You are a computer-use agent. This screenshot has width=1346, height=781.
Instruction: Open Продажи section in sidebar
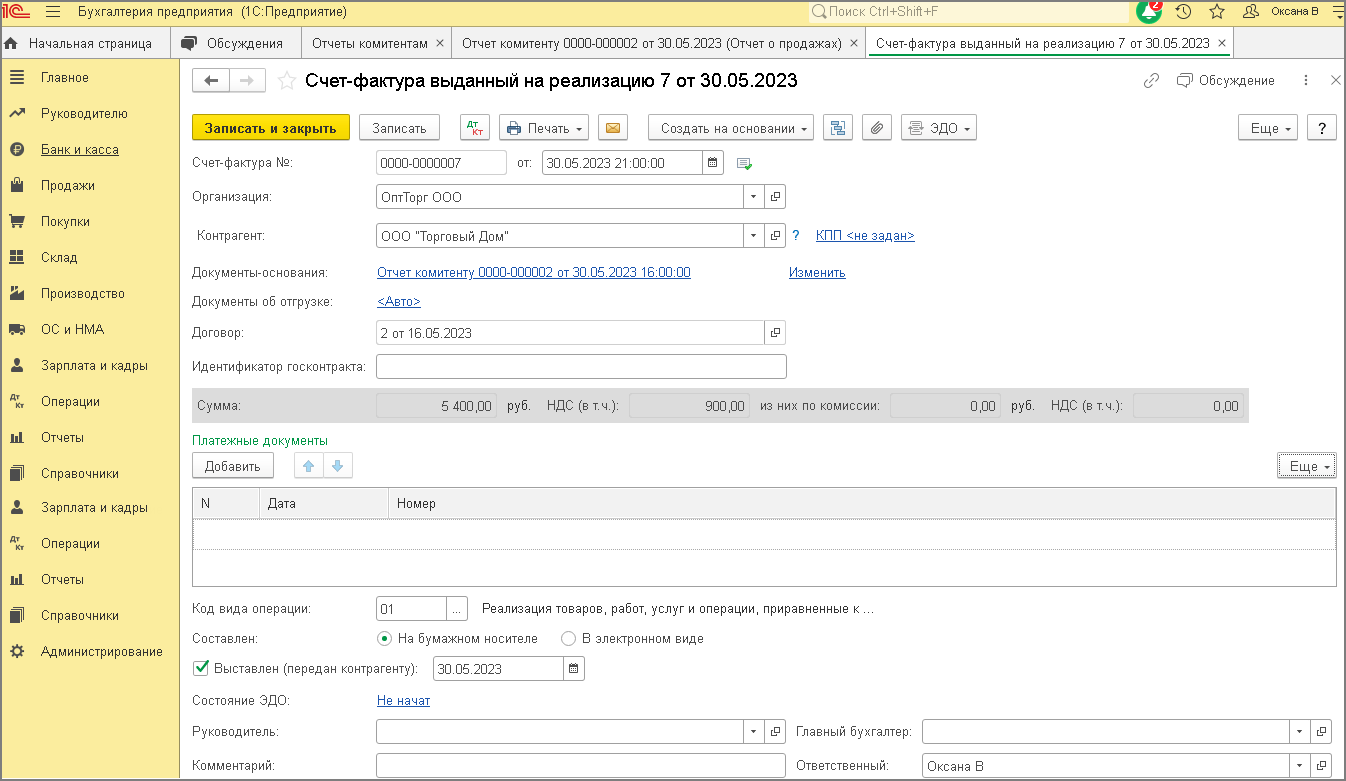coord(68,185)
